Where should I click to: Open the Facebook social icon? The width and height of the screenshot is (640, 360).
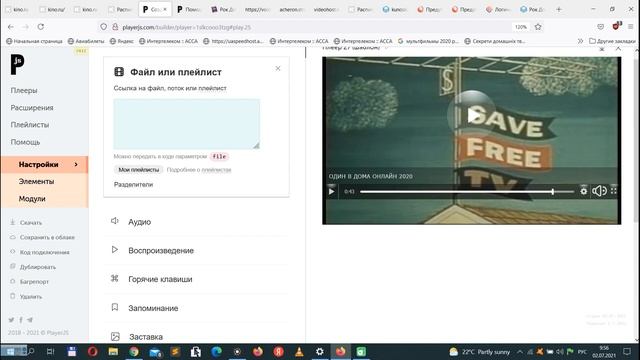(x=21, y=320)
